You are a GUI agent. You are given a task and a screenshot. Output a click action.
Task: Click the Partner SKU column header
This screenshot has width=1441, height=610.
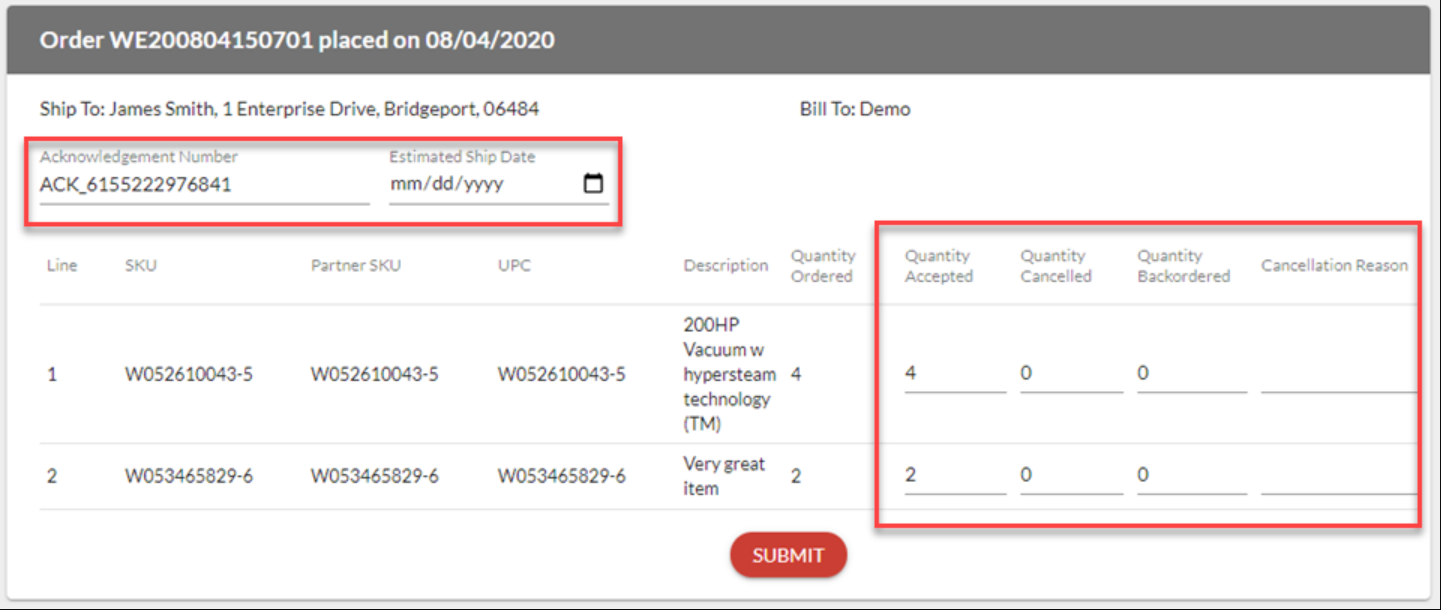pyautogui.click(x=355, y=266)
